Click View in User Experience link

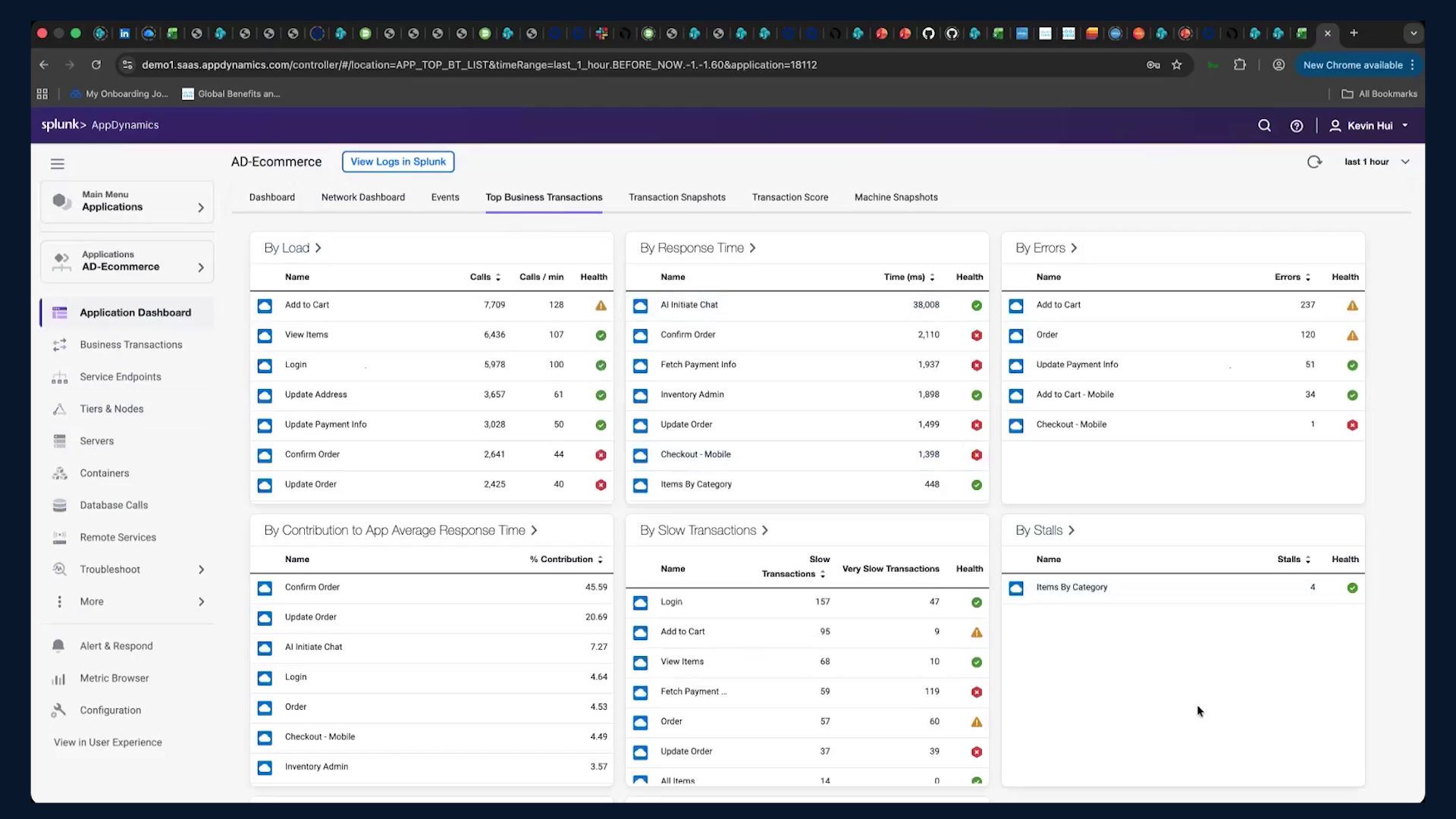(108, 743)
